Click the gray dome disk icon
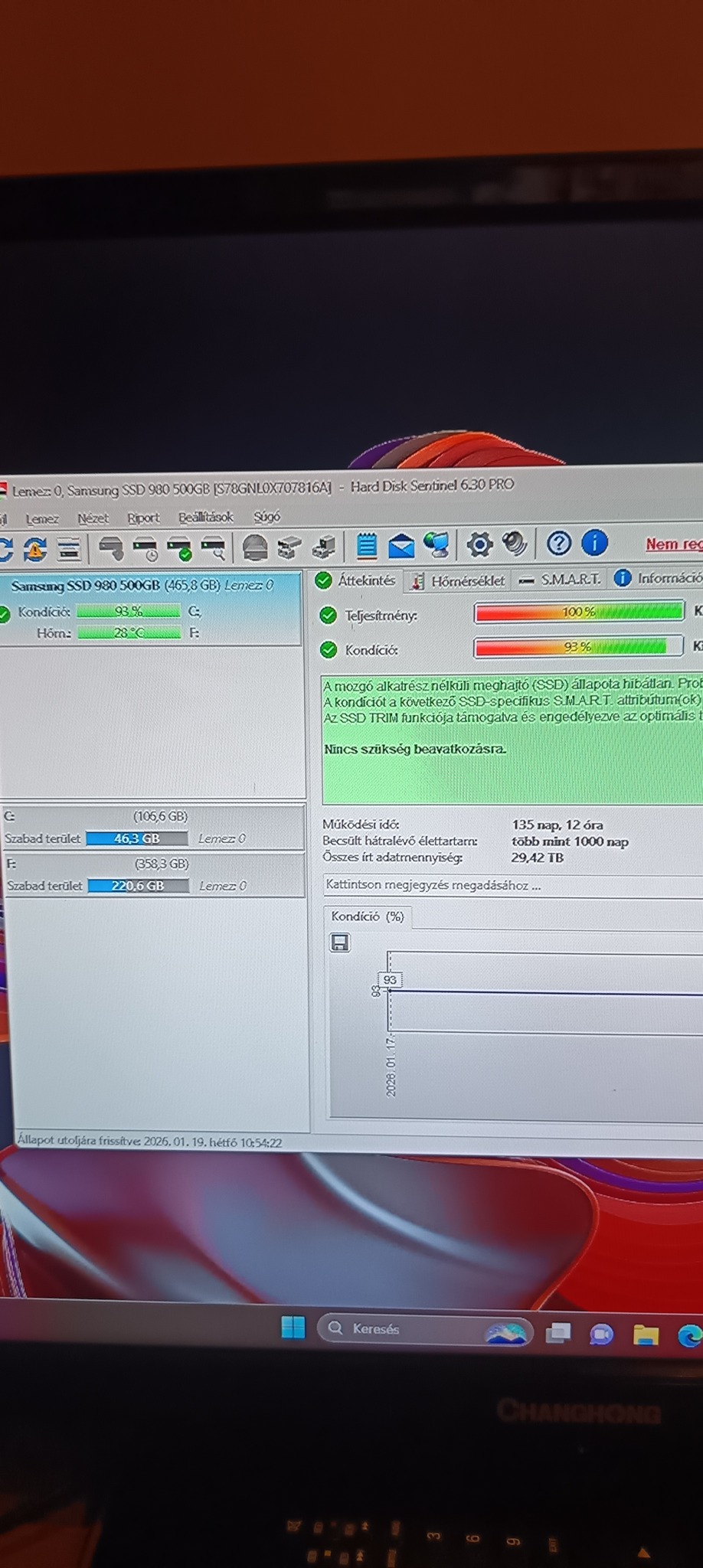This screenshot has width=703, height=1568. click(x=254, y=547)
